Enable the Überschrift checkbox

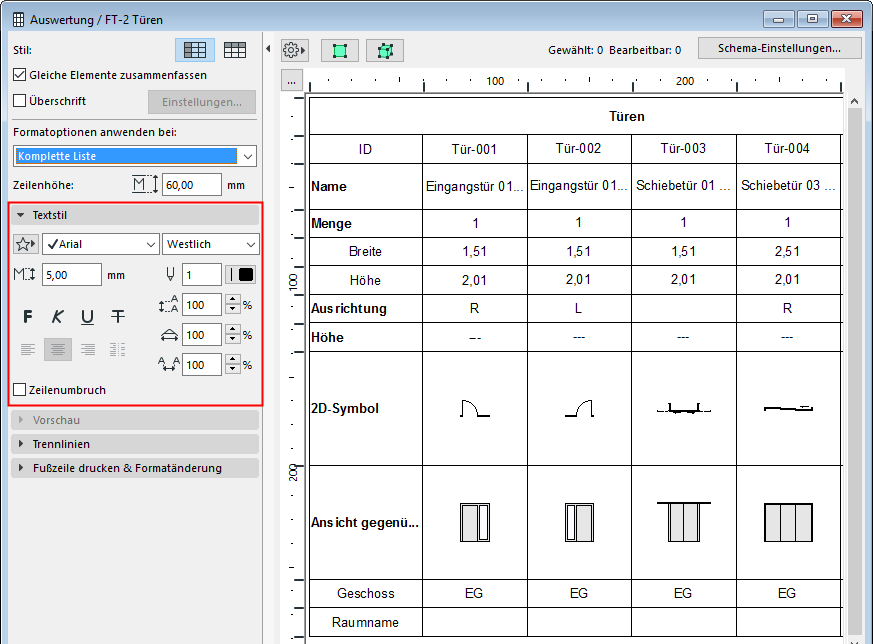[20, 101]
